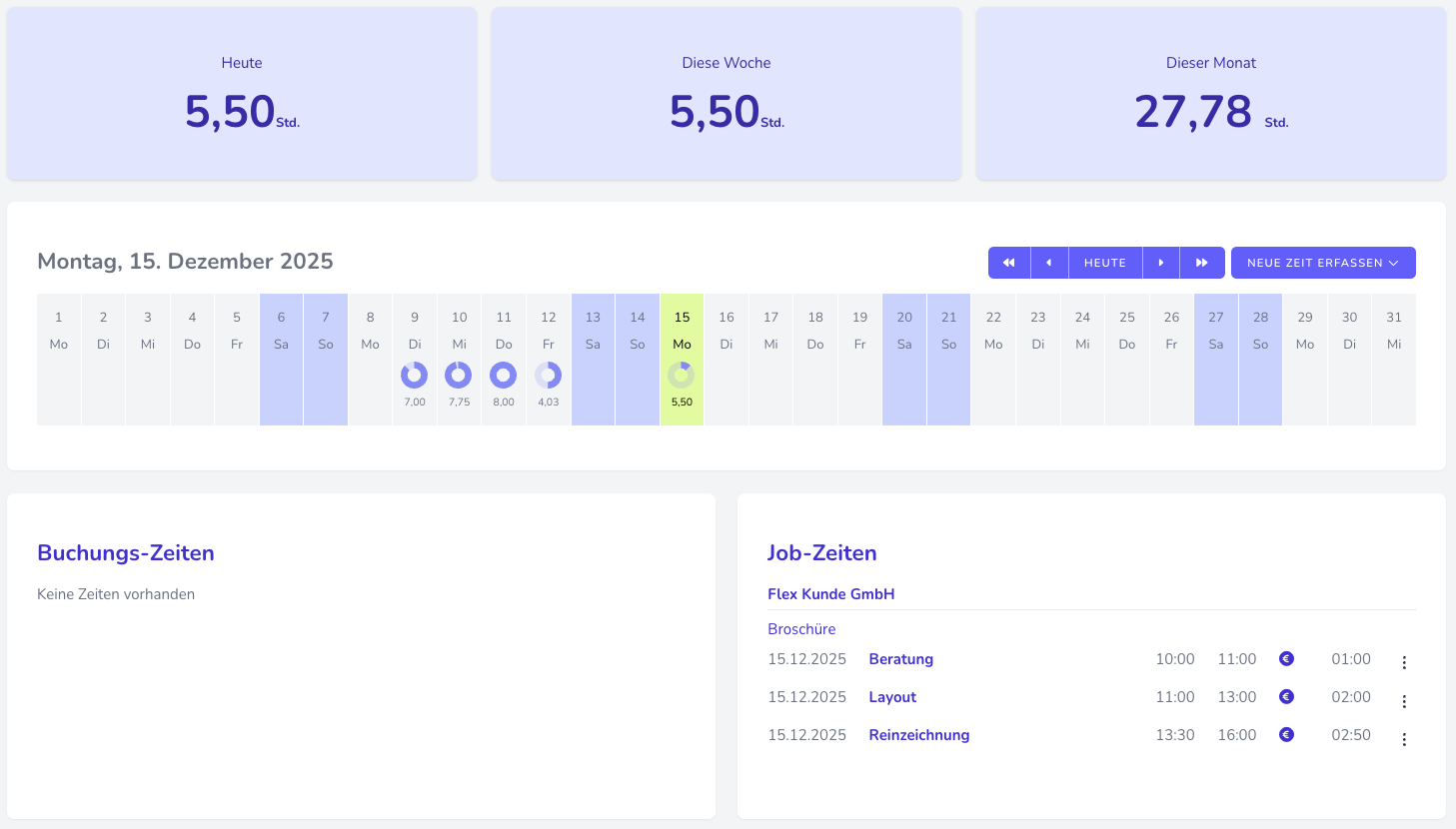Screen dimensions: 1456x829
Task: Open the NEUE ZEIT ERFASSEN dropdown
Action: click(1323, 262)
